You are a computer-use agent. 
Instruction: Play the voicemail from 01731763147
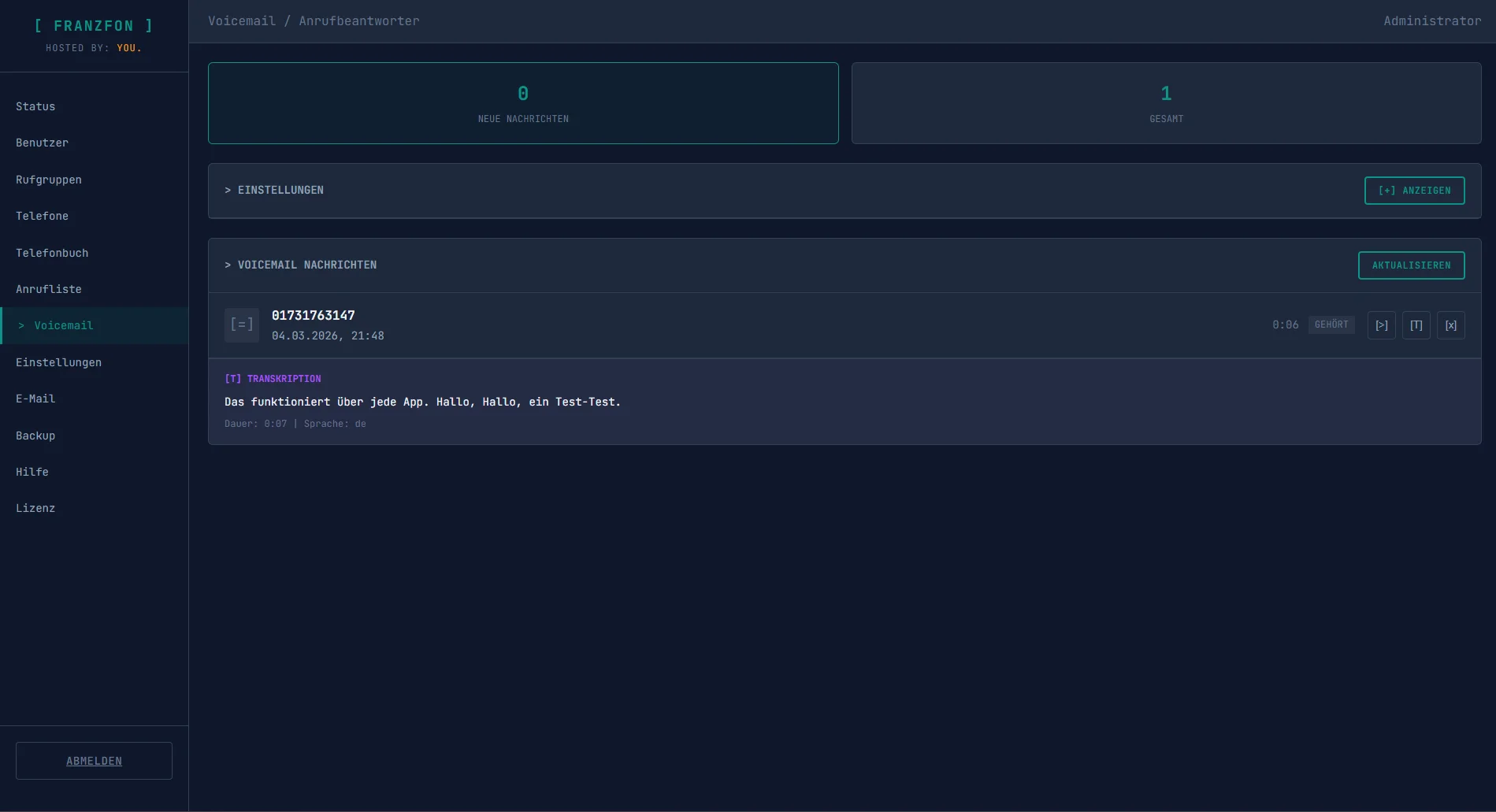point(1381,325)
